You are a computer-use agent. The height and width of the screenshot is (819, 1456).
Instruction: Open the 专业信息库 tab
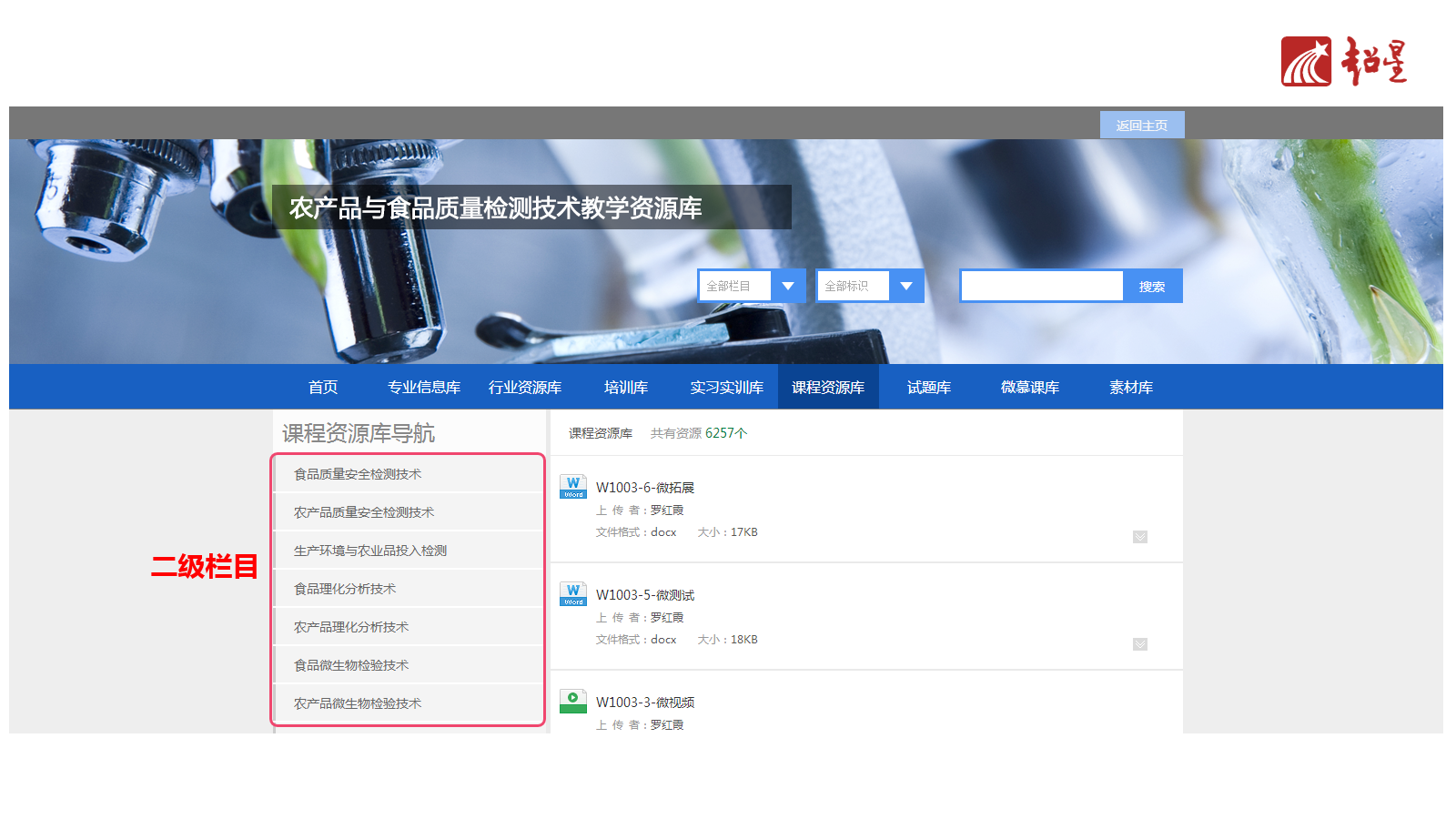[424, 388]
